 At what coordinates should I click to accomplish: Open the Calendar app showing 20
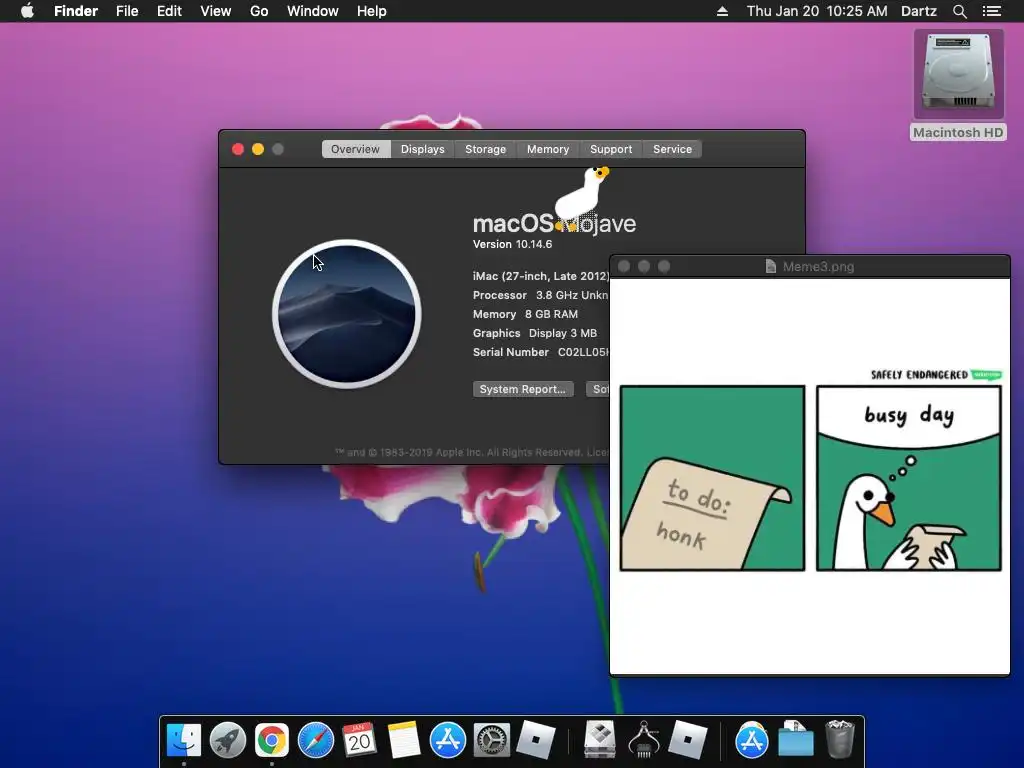pyautogui.click(x=359, y=740)
